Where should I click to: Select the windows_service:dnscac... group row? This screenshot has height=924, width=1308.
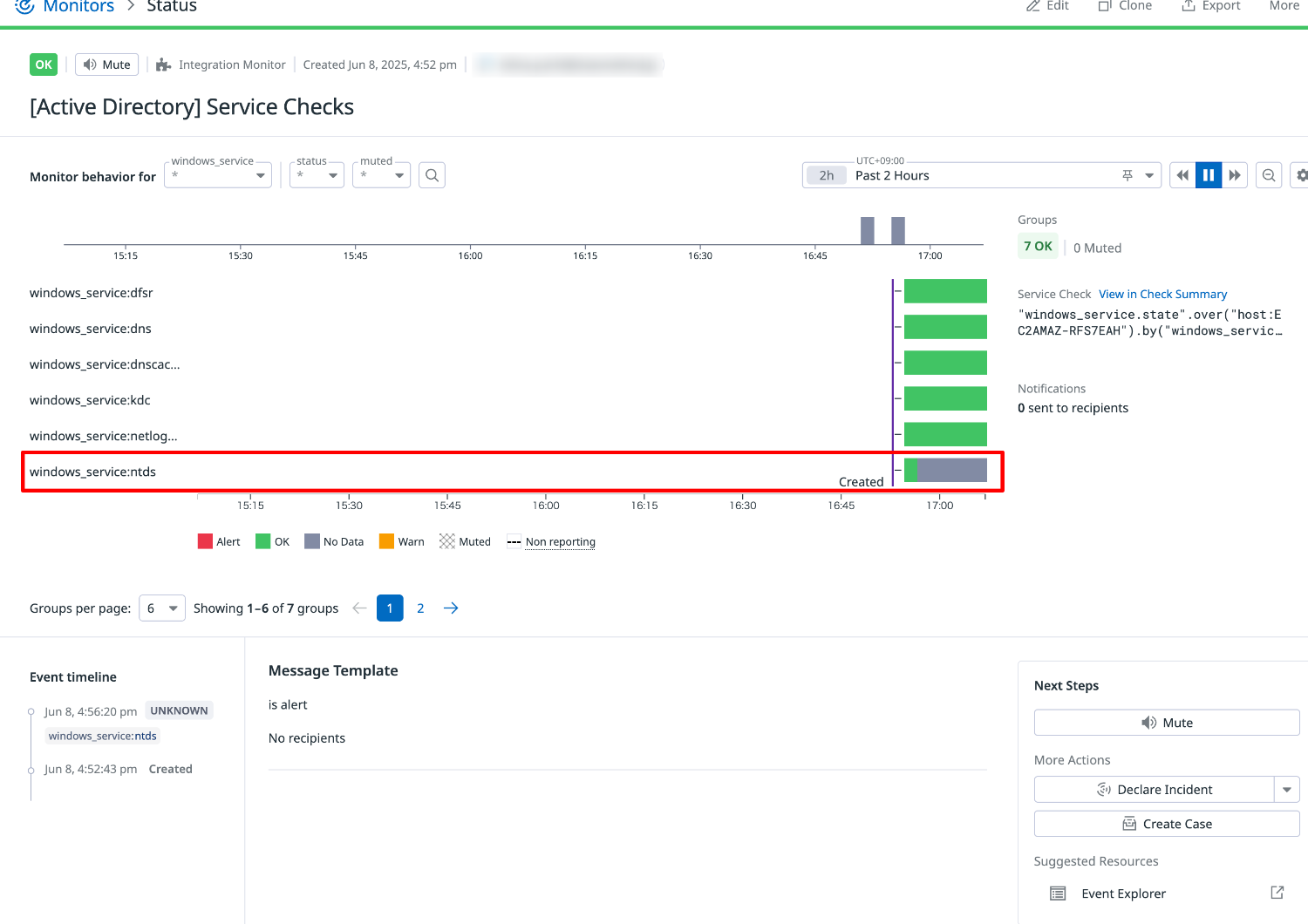105,364
